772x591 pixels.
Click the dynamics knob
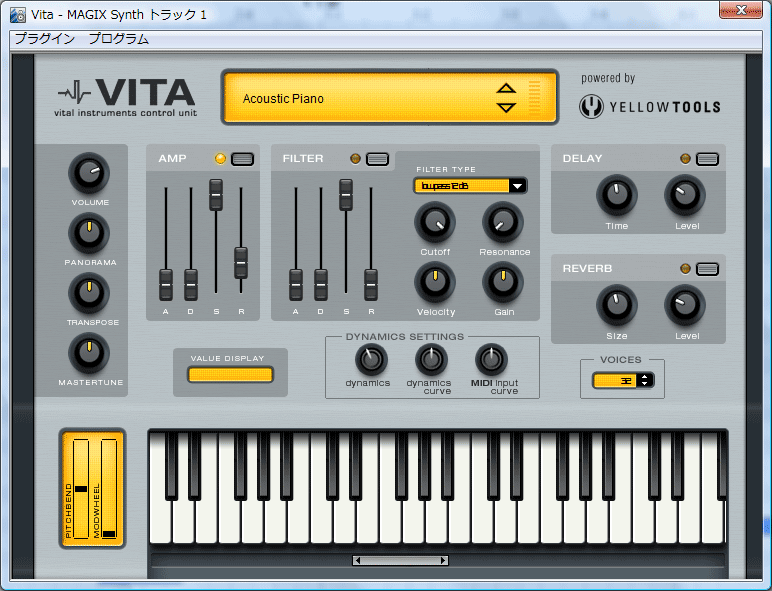371,360
